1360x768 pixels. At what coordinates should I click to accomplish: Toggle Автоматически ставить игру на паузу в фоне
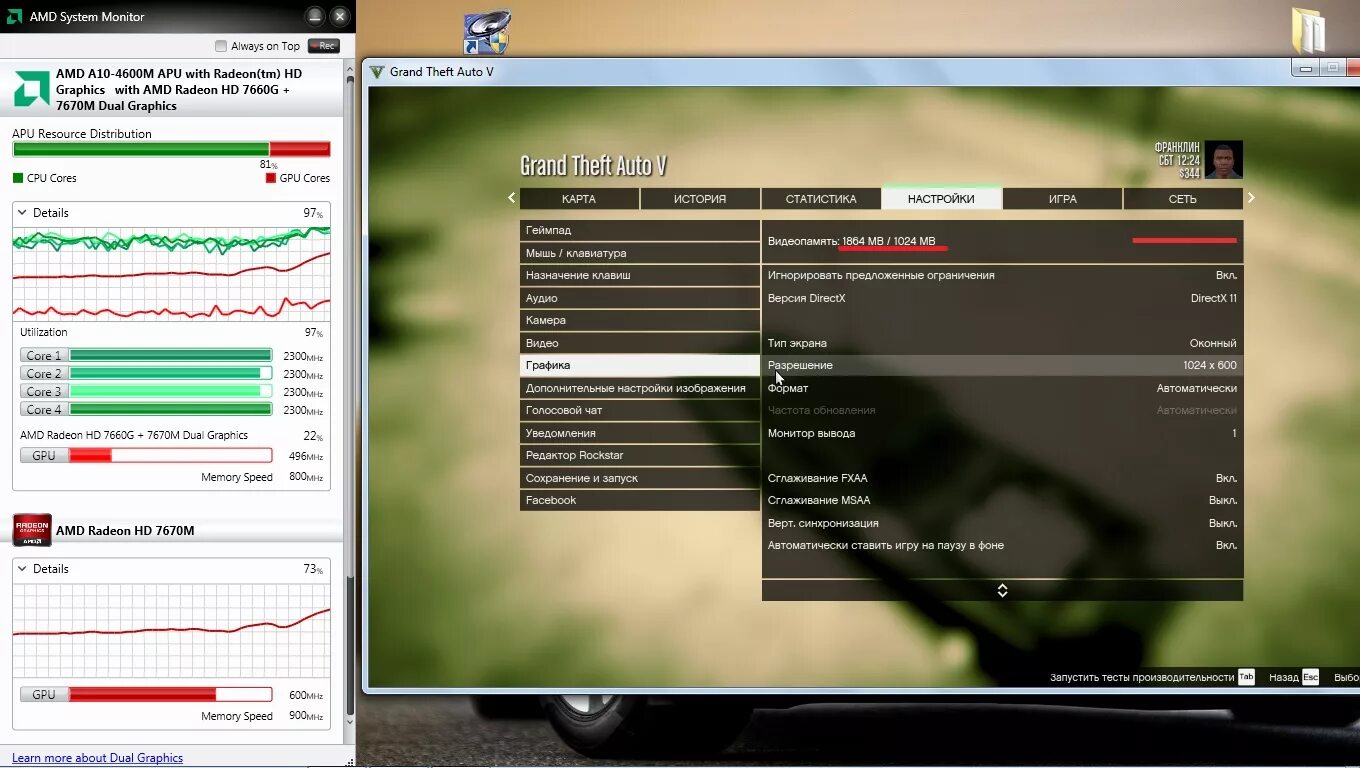coord(1002,546)
